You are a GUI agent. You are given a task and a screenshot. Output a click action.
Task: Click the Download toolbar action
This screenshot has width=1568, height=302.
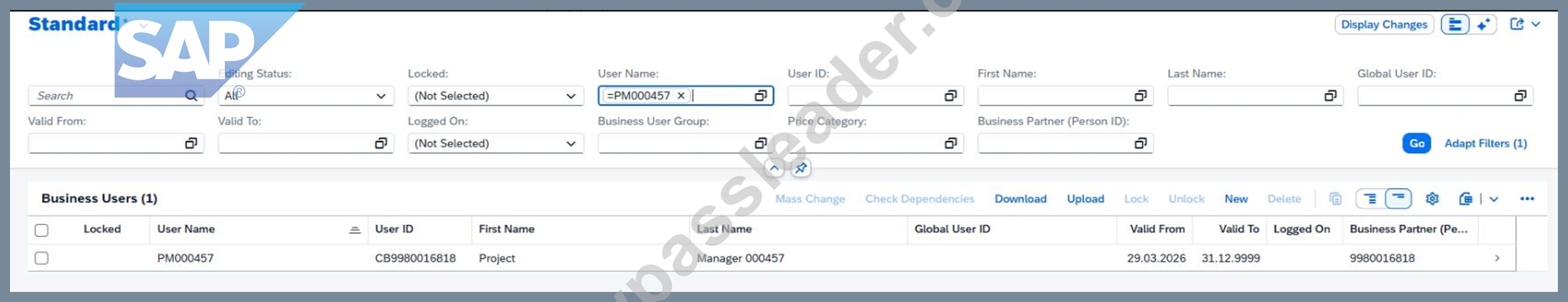click(x=1020, y=199)
